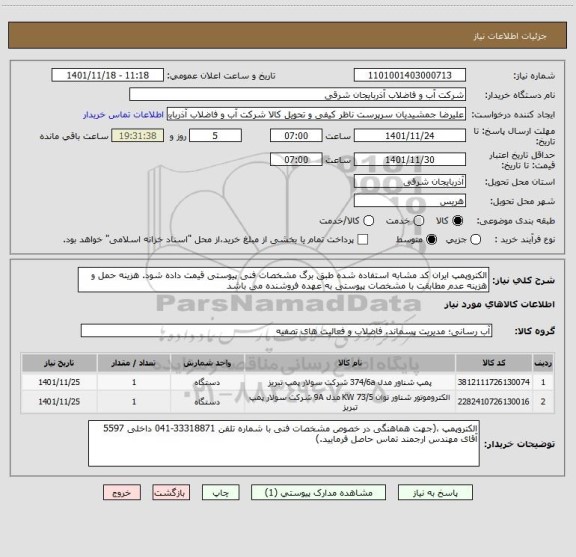Click the remaining days field showing 5
This screenshot has width=576, height=557.
pos(215,136)
